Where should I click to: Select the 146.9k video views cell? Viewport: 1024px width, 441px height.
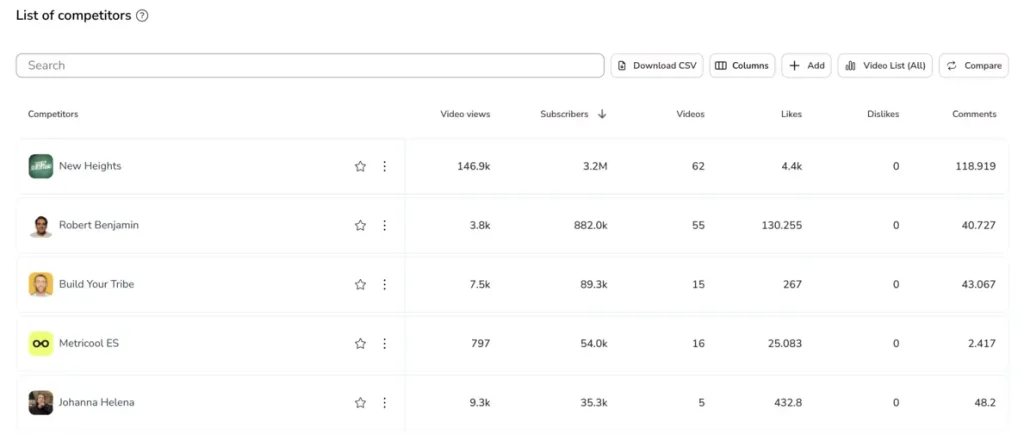click(473, 167)
